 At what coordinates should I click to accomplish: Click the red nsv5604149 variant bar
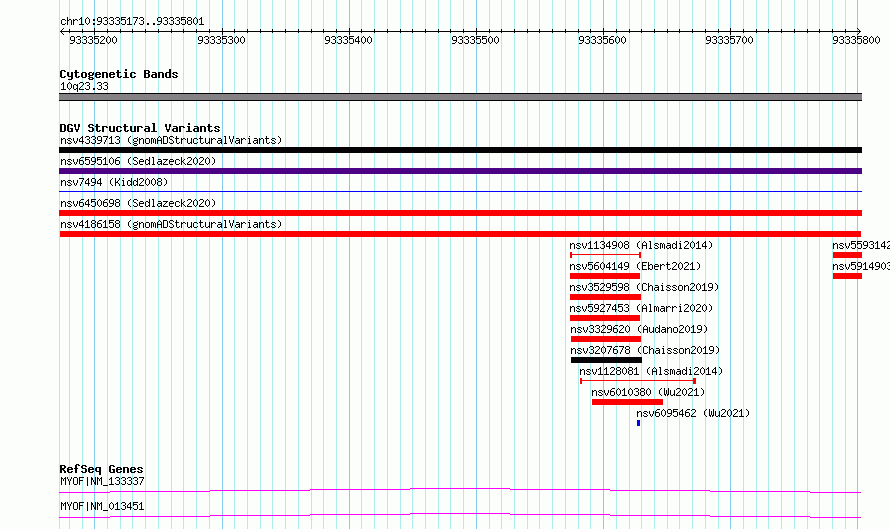[x=605, y=276]
